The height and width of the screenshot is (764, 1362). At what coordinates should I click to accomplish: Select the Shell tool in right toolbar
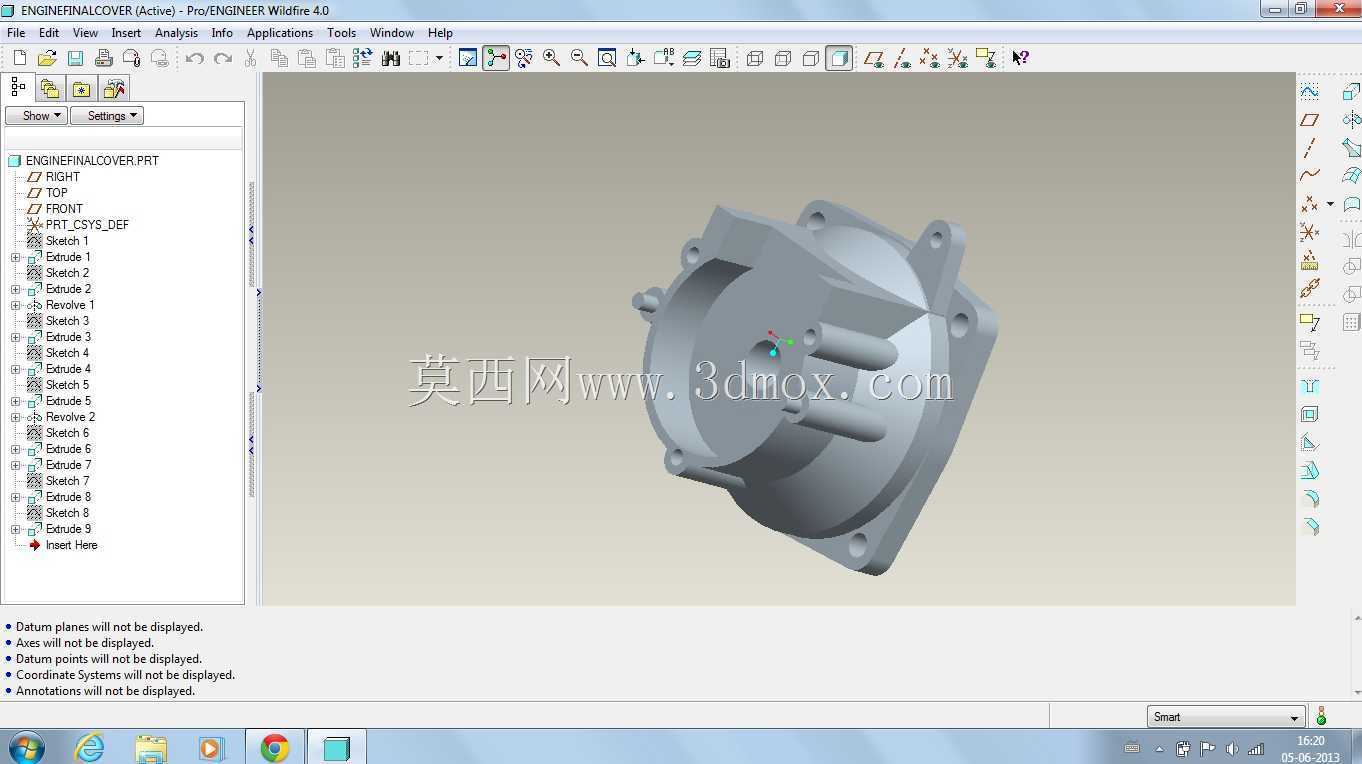[x=1310, y=414]
